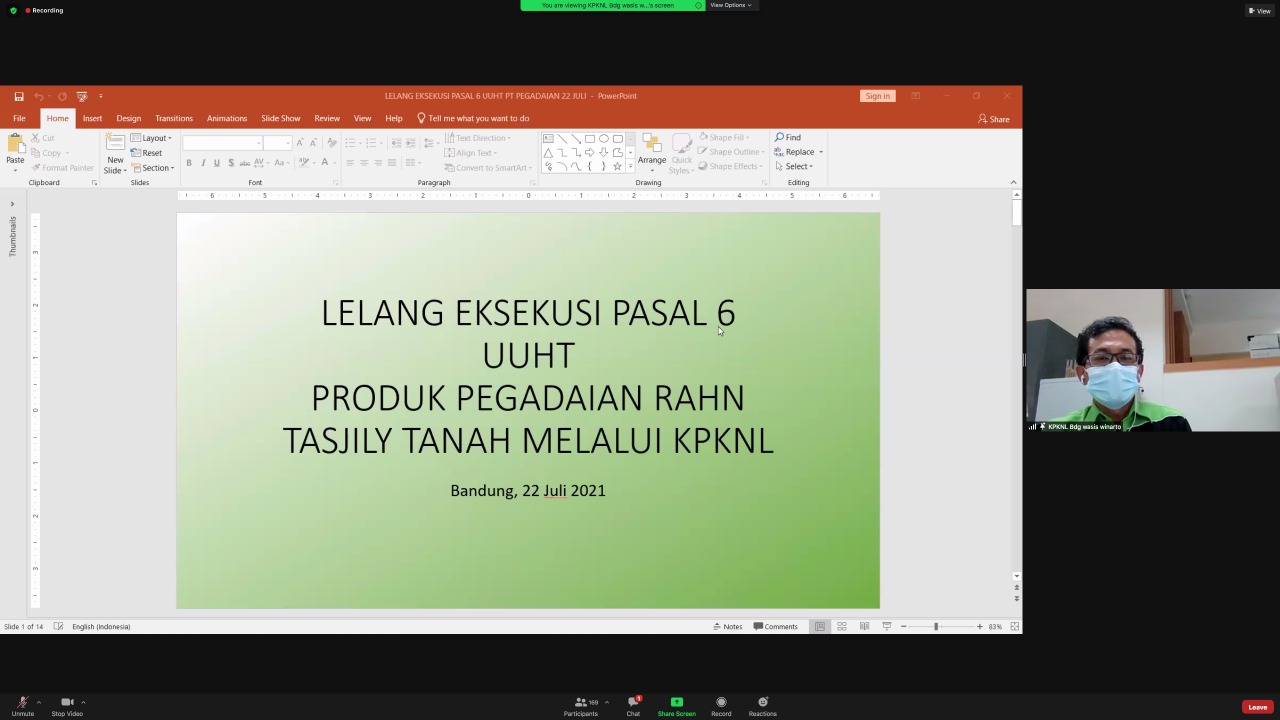The width and height of the screenshot is (1280, 720).
Task: Open the Zoom Chat panel
Action: point(633,706)
